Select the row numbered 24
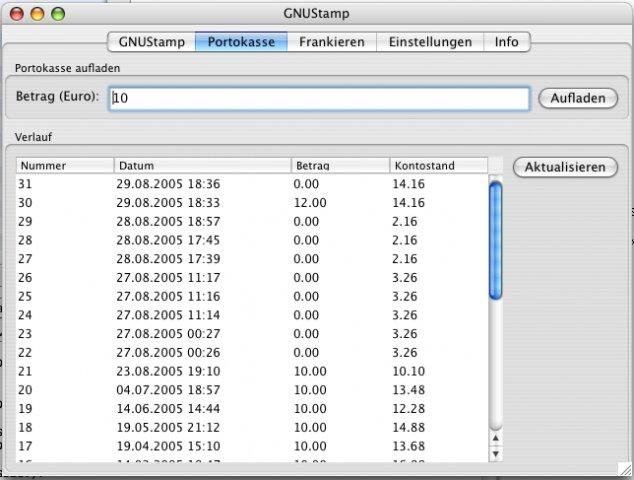Screen dimensions: 634x480 click(252, 315)
